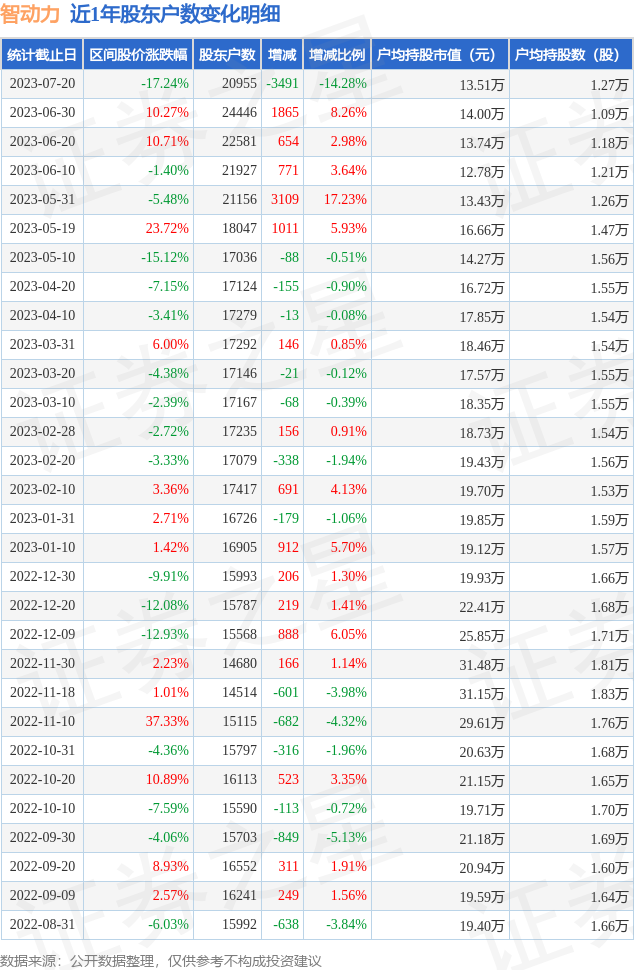Viewport: 634px width, 970px height.
Task: Select the date cell 2023-06-30
Action: click(42, 113)
